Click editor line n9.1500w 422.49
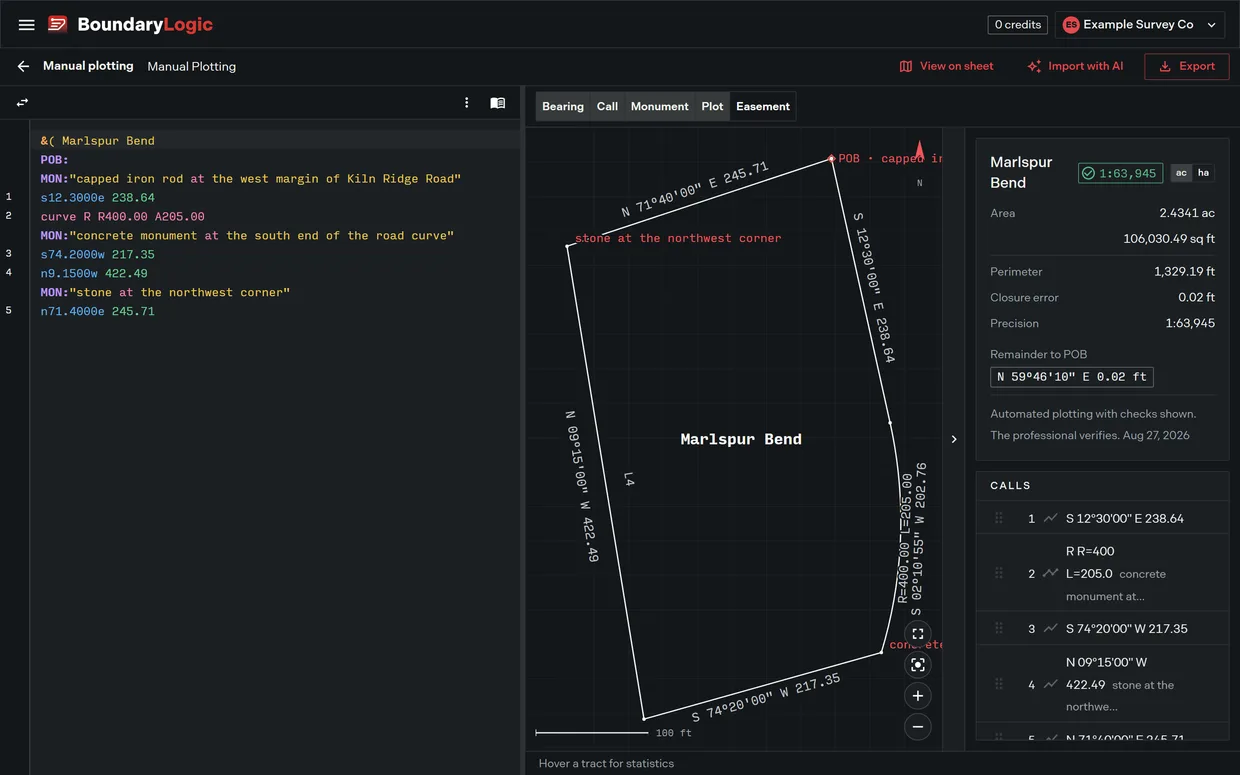 94,273
